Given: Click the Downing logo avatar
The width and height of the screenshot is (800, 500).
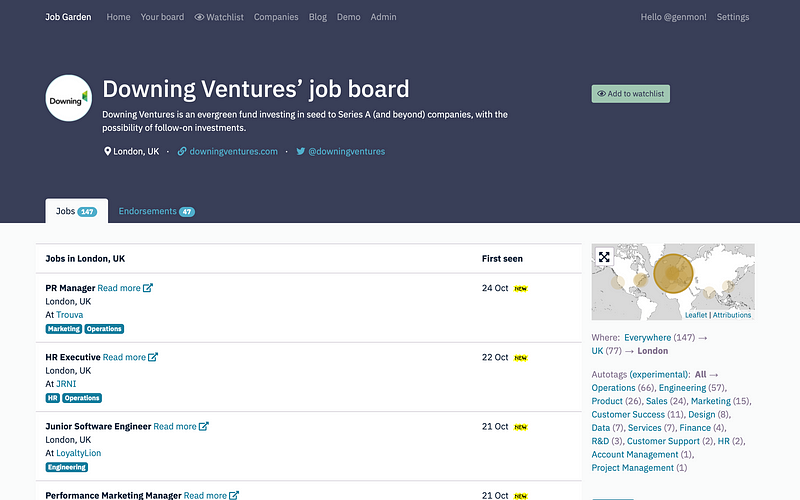Looking at the screenshot, I should (69, 98).
